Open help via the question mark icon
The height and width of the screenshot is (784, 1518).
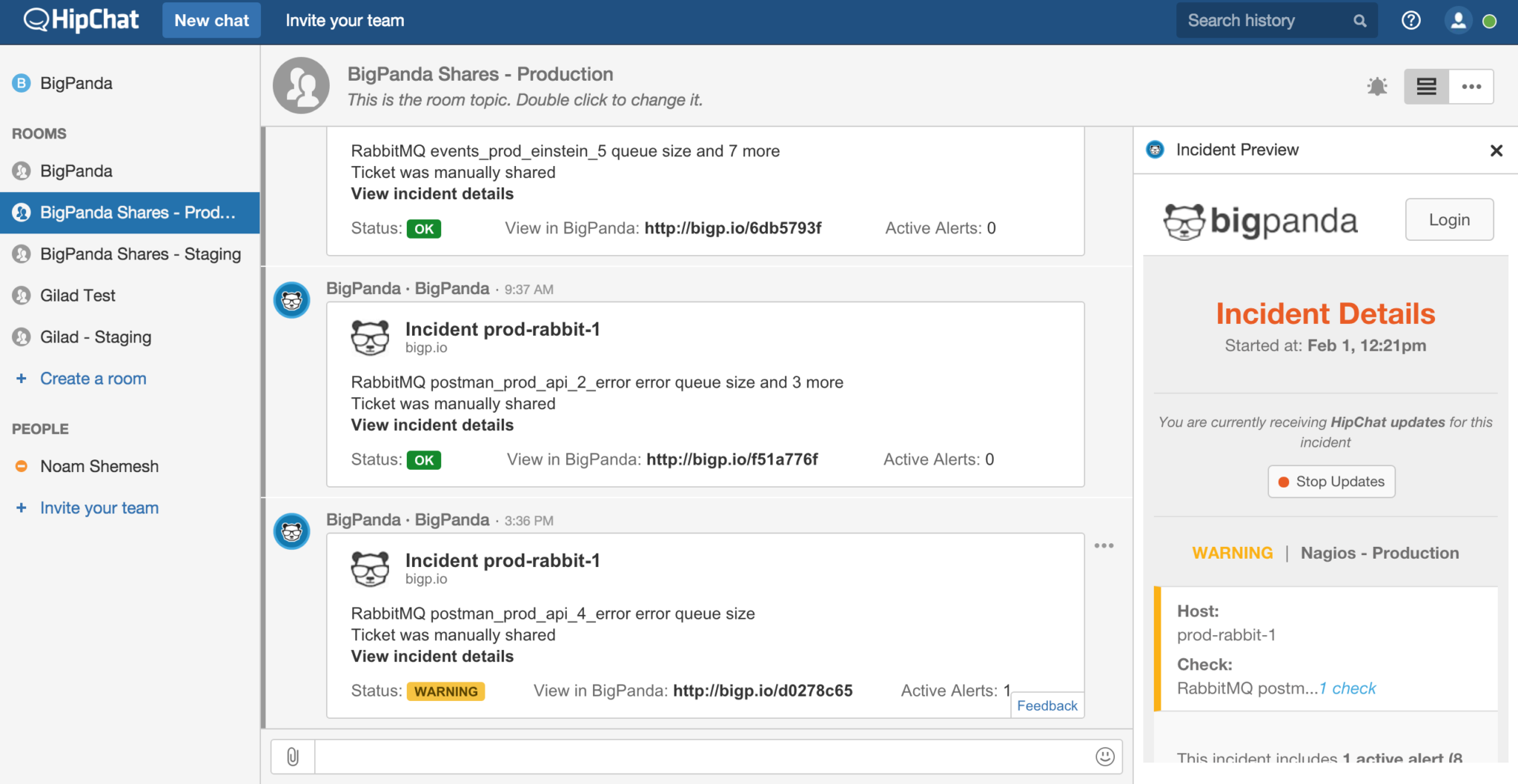pyautogui.click(x=1411, y=20)
